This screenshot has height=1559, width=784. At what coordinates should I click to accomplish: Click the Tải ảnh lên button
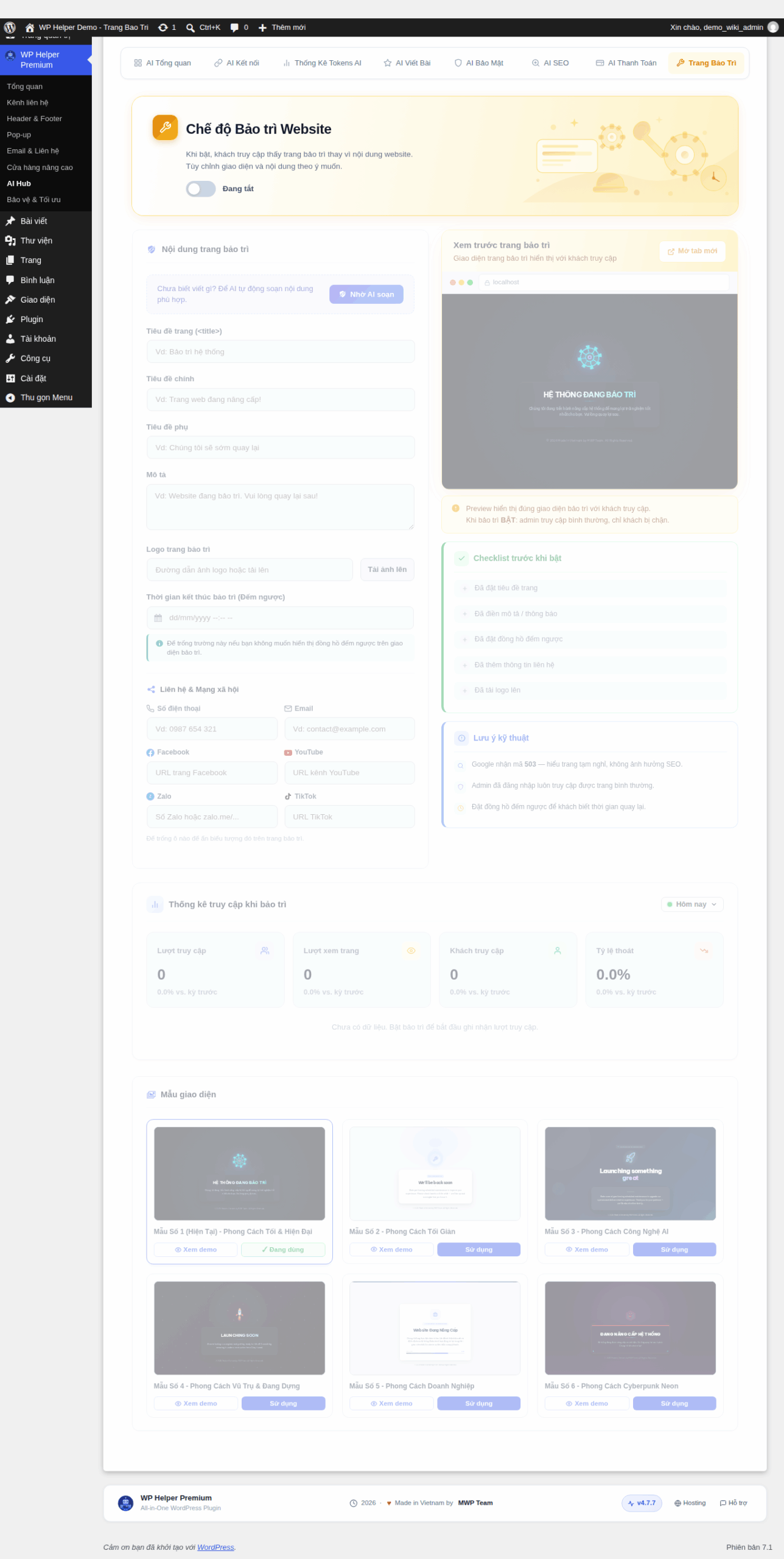pyautogui.click(x=387, y=569)
